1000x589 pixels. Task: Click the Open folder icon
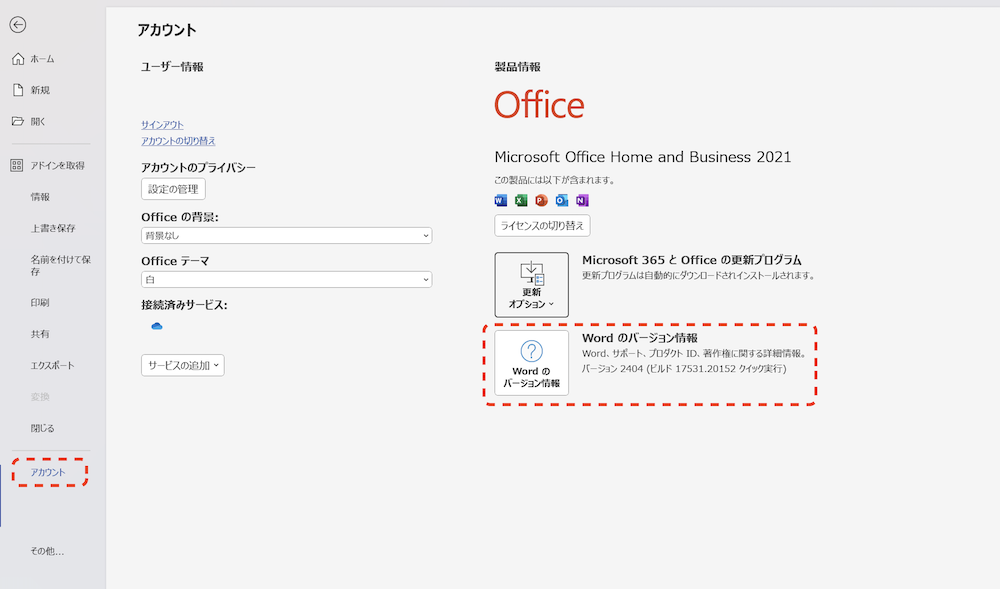[x=18, y=121]
